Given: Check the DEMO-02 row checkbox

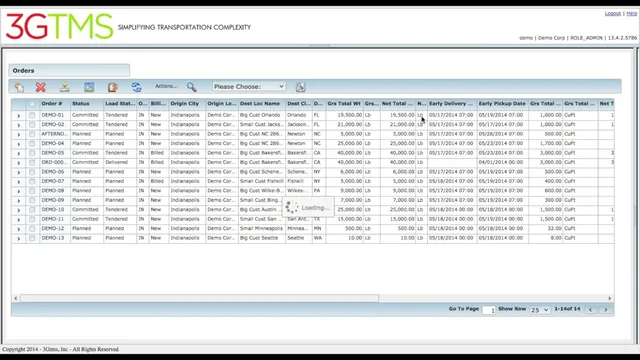Looking at the screenshot, I should 32,124.
